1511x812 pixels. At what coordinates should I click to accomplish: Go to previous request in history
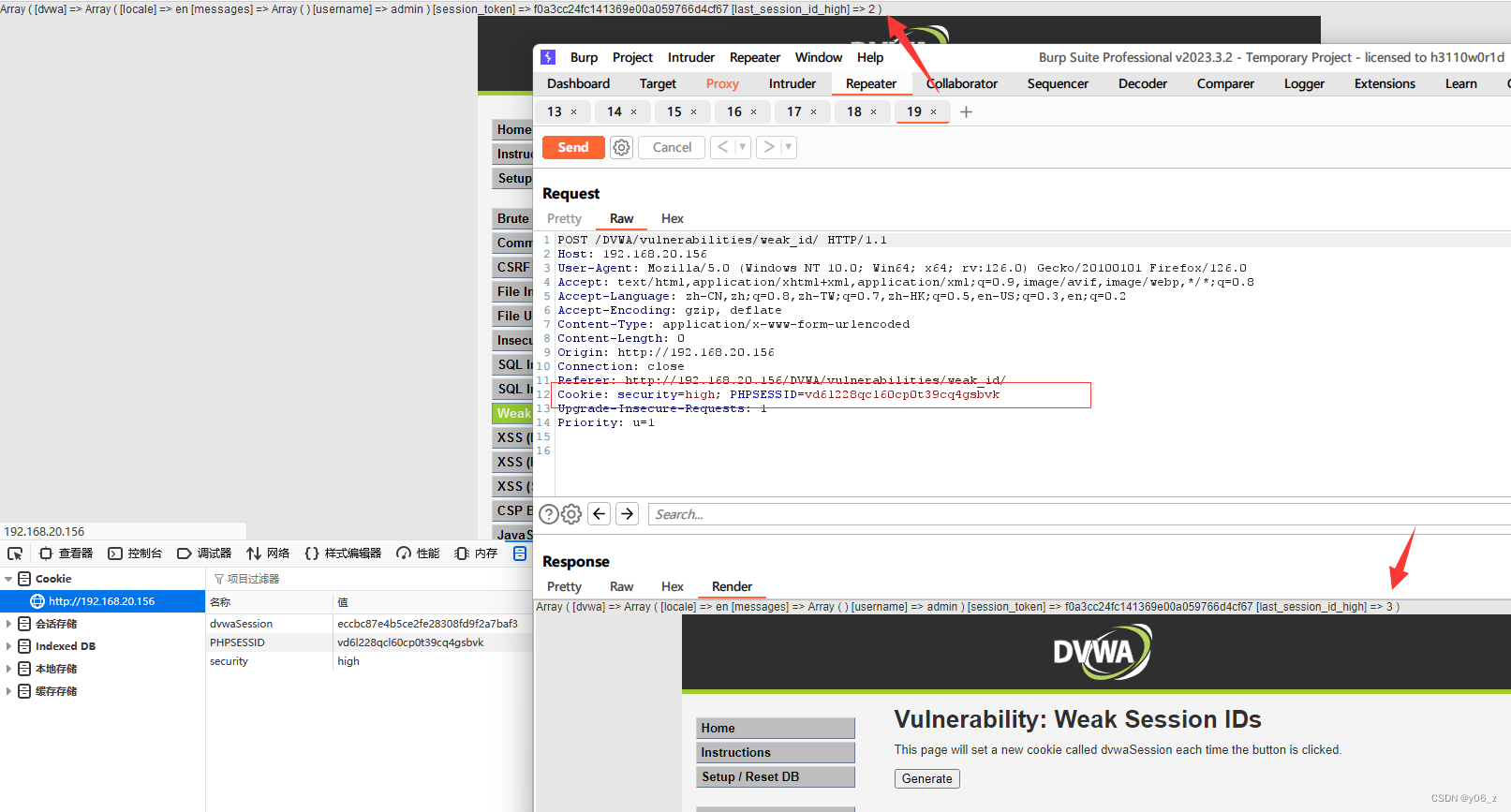[722, 147]
